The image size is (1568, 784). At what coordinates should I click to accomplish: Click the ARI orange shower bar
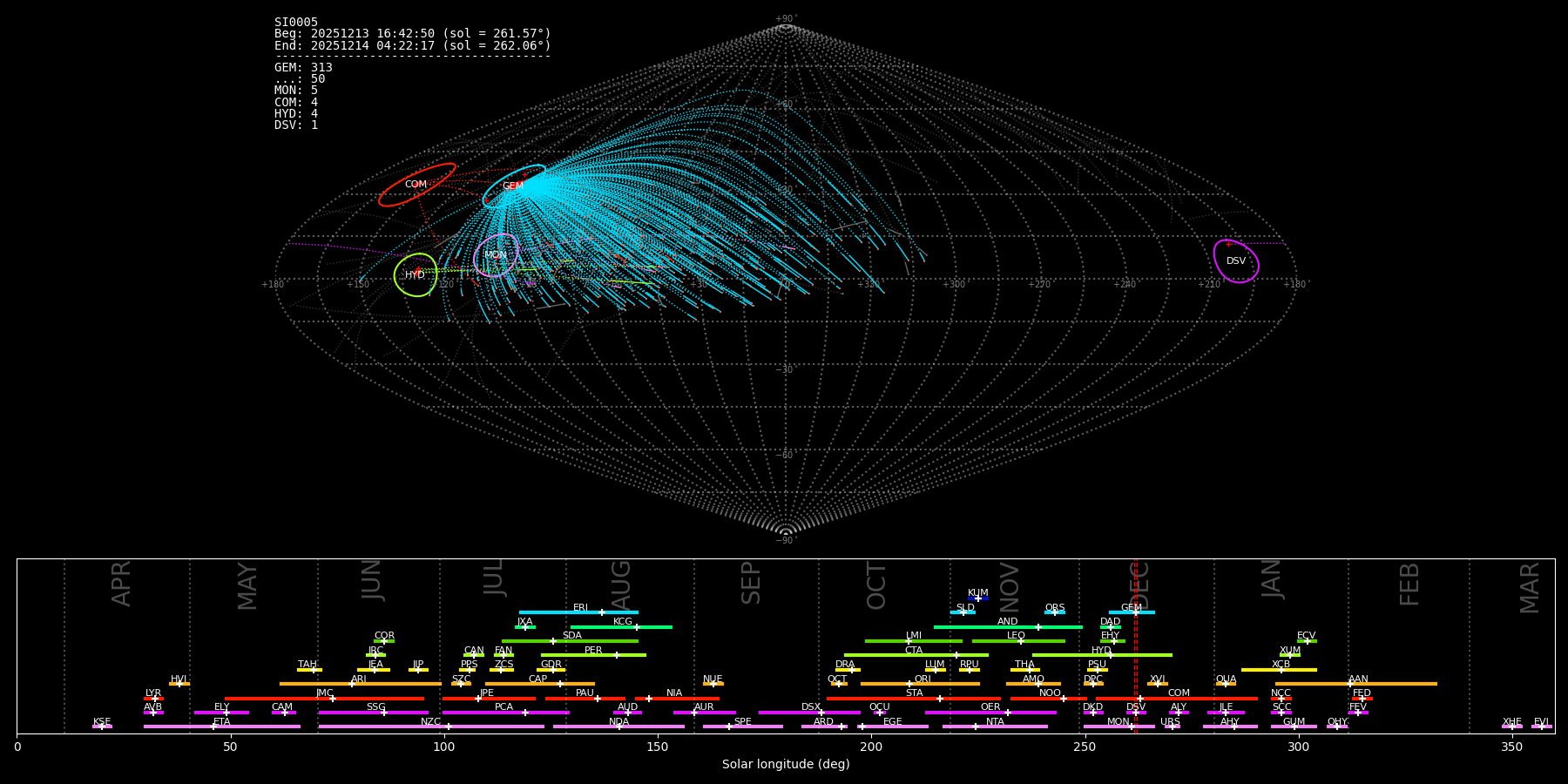[x=360, y=684]
